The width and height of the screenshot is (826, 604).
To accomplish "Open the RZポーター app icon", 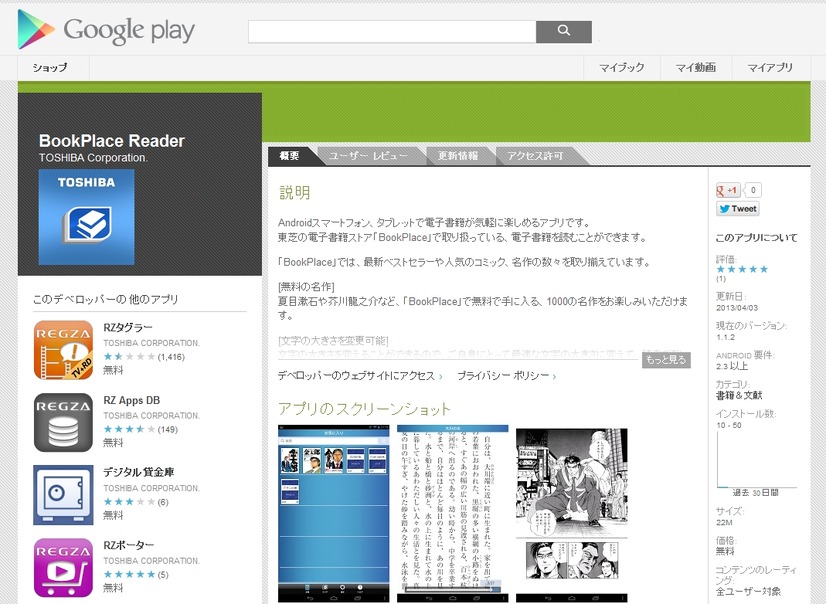I will [x=63, y=567].
